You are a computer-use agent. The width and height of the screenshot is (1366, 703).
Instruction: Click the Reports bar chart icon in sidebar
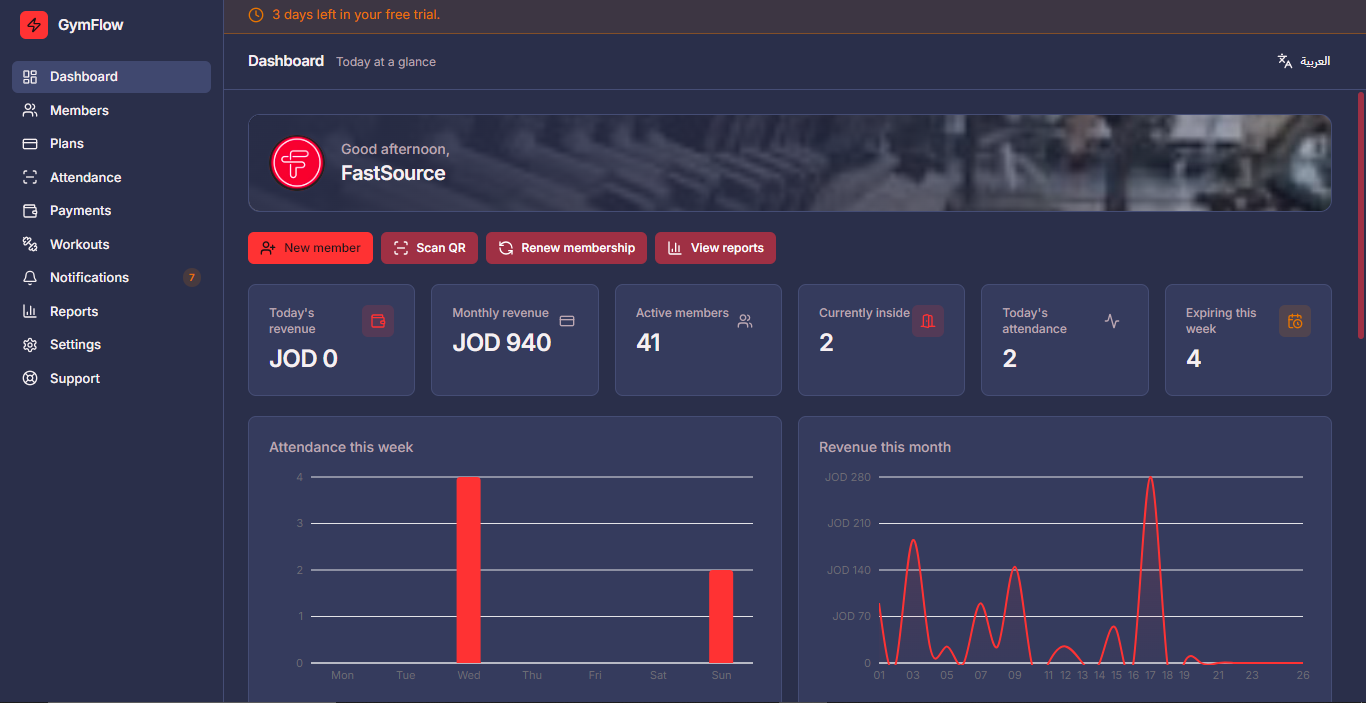30,311
